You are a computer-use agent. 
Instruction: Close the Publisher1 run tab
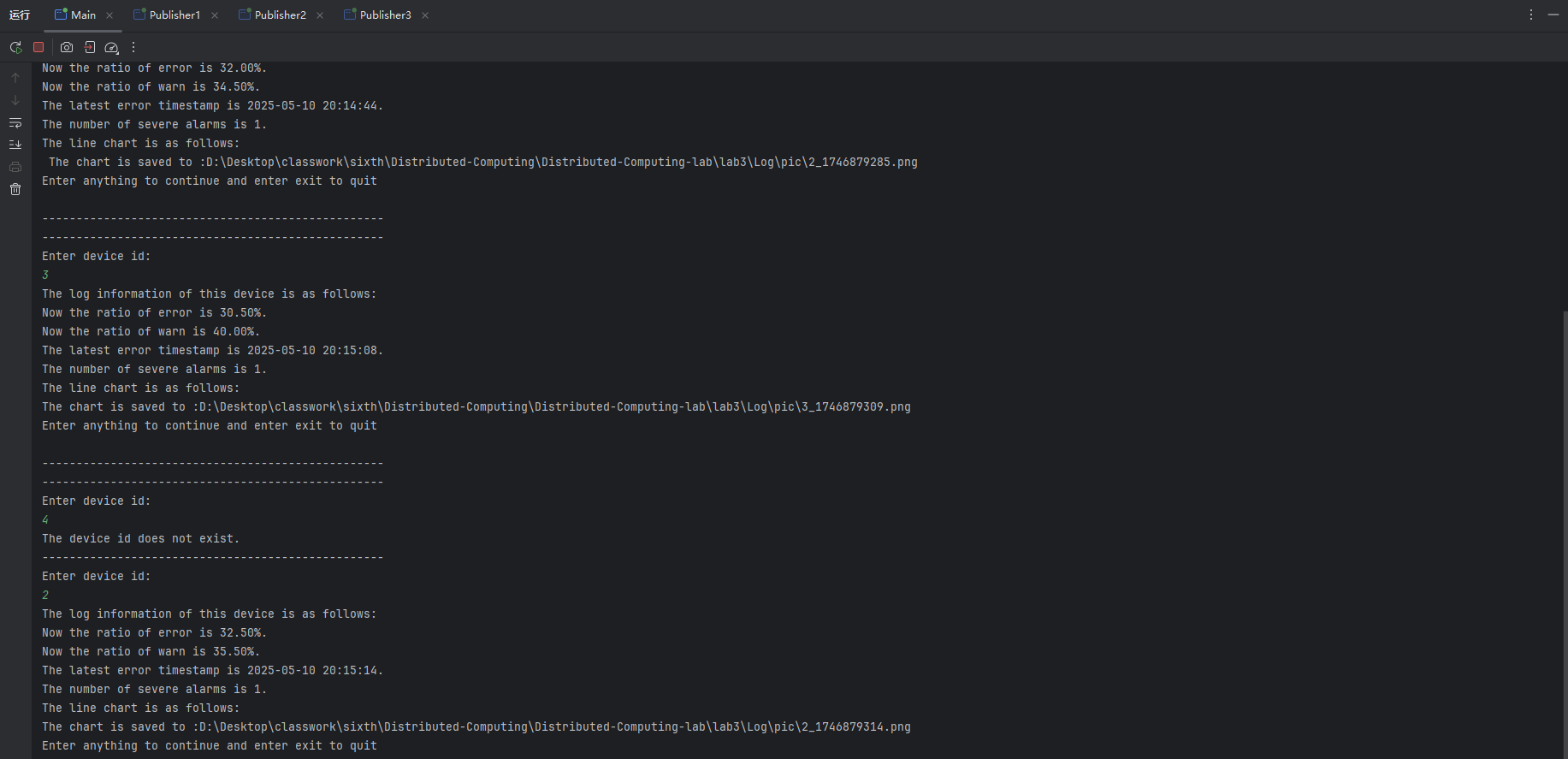pos(215,15)
